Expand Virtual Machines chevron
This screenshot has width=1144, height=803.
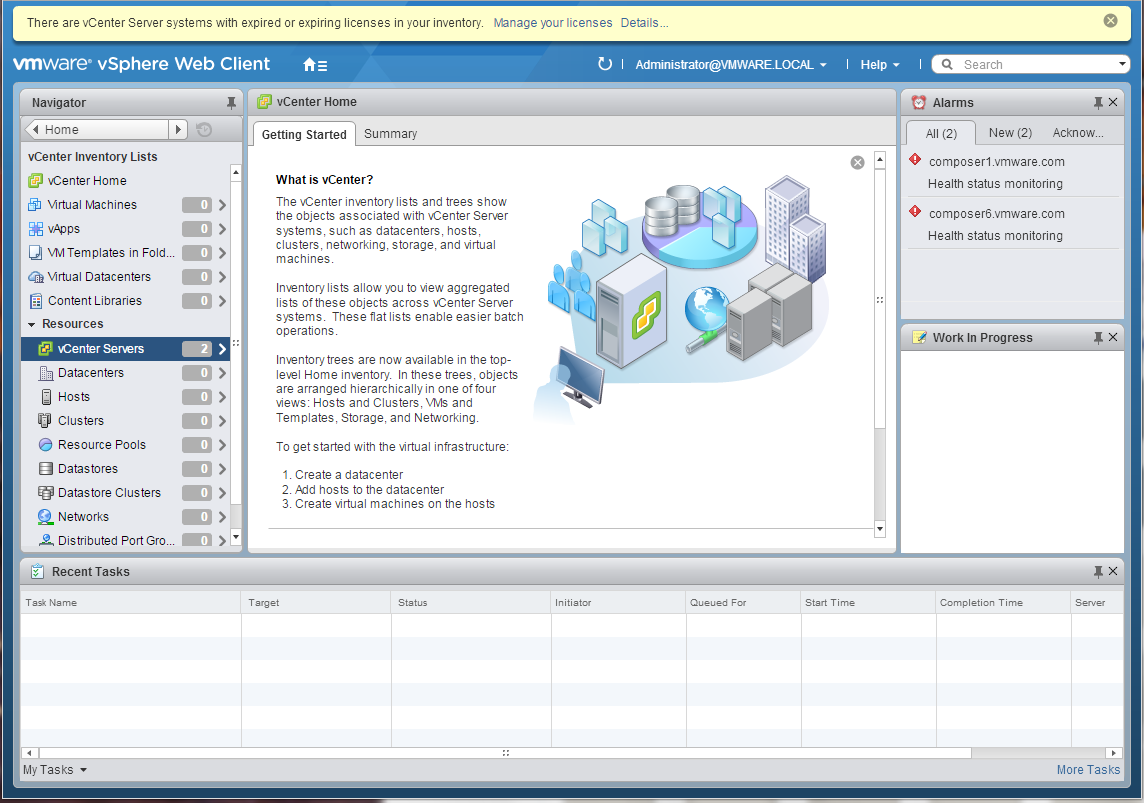(x=223, y=205)
